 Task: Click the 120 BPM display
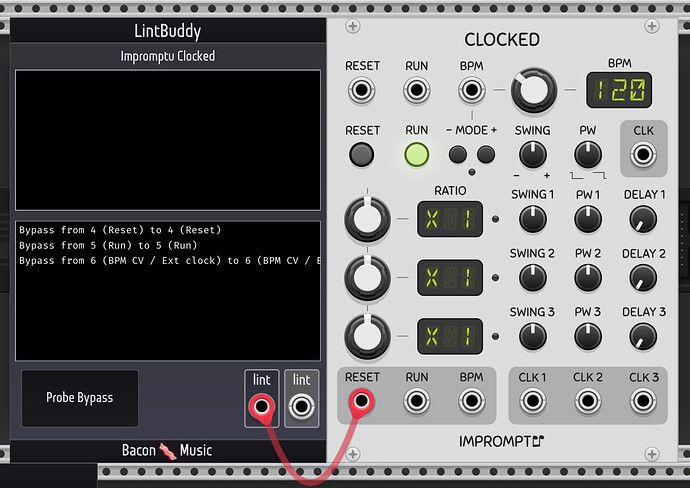(619, 90)
